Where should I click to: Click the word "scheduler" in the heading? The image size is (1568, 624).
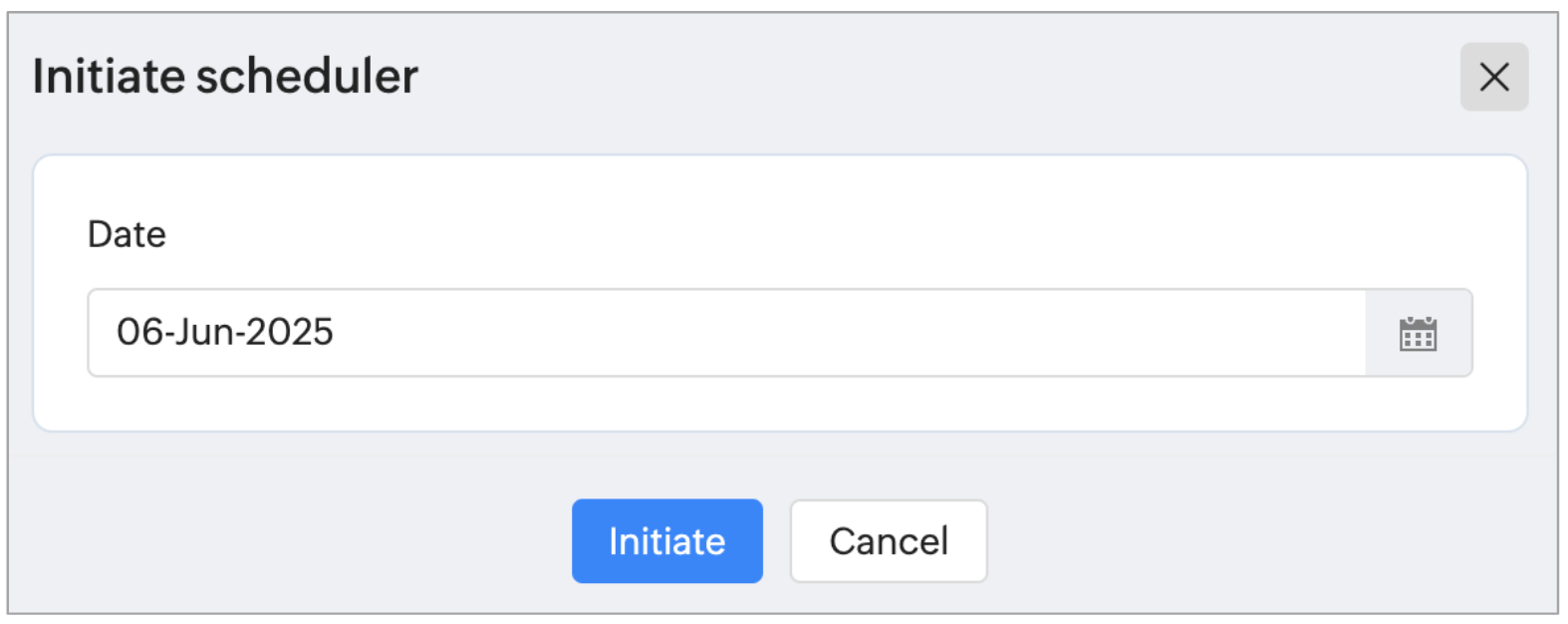tap(307, 77)
